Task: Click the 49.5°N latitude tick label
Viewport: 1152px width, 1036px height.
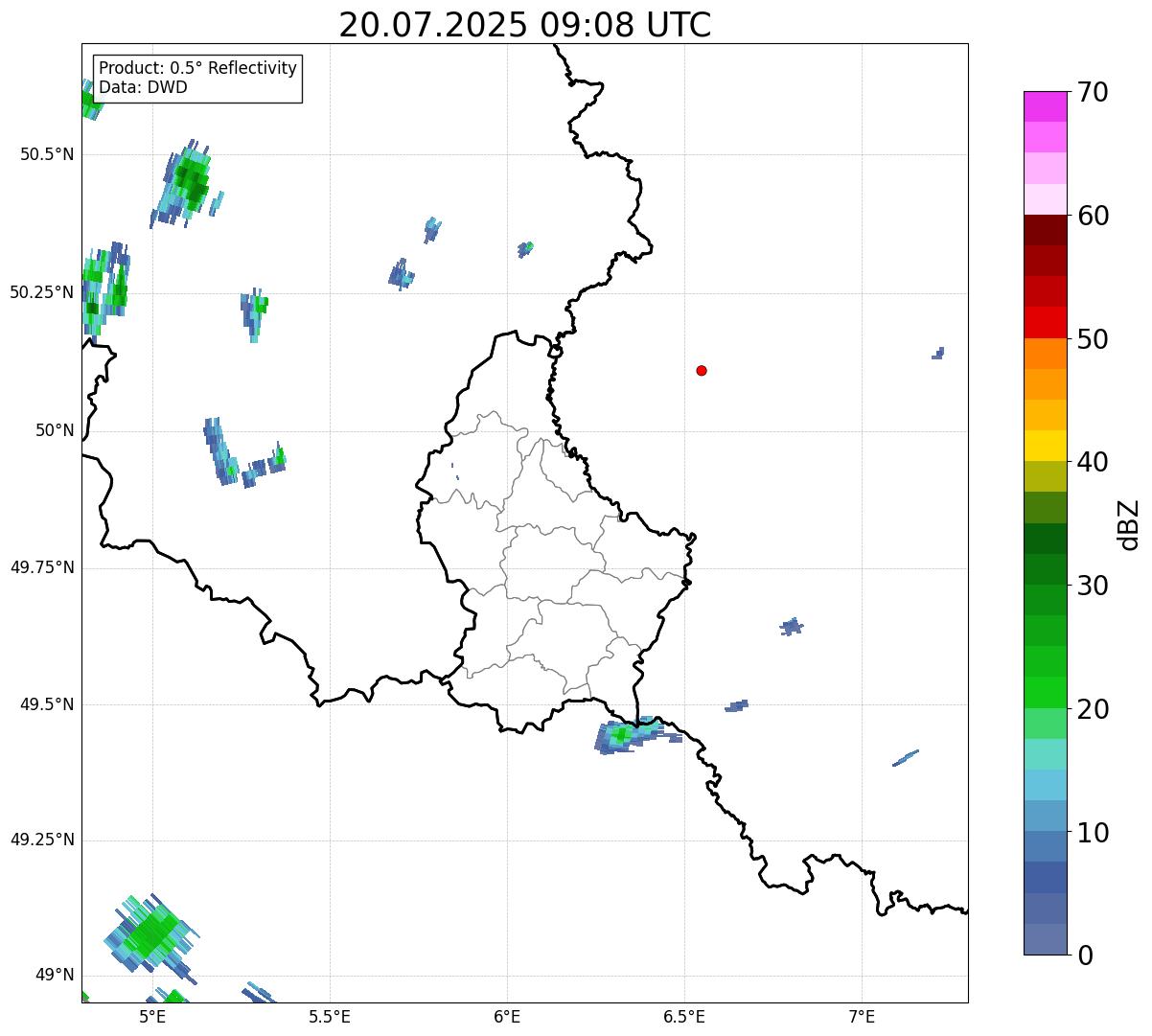Action: tap(47, 704)
